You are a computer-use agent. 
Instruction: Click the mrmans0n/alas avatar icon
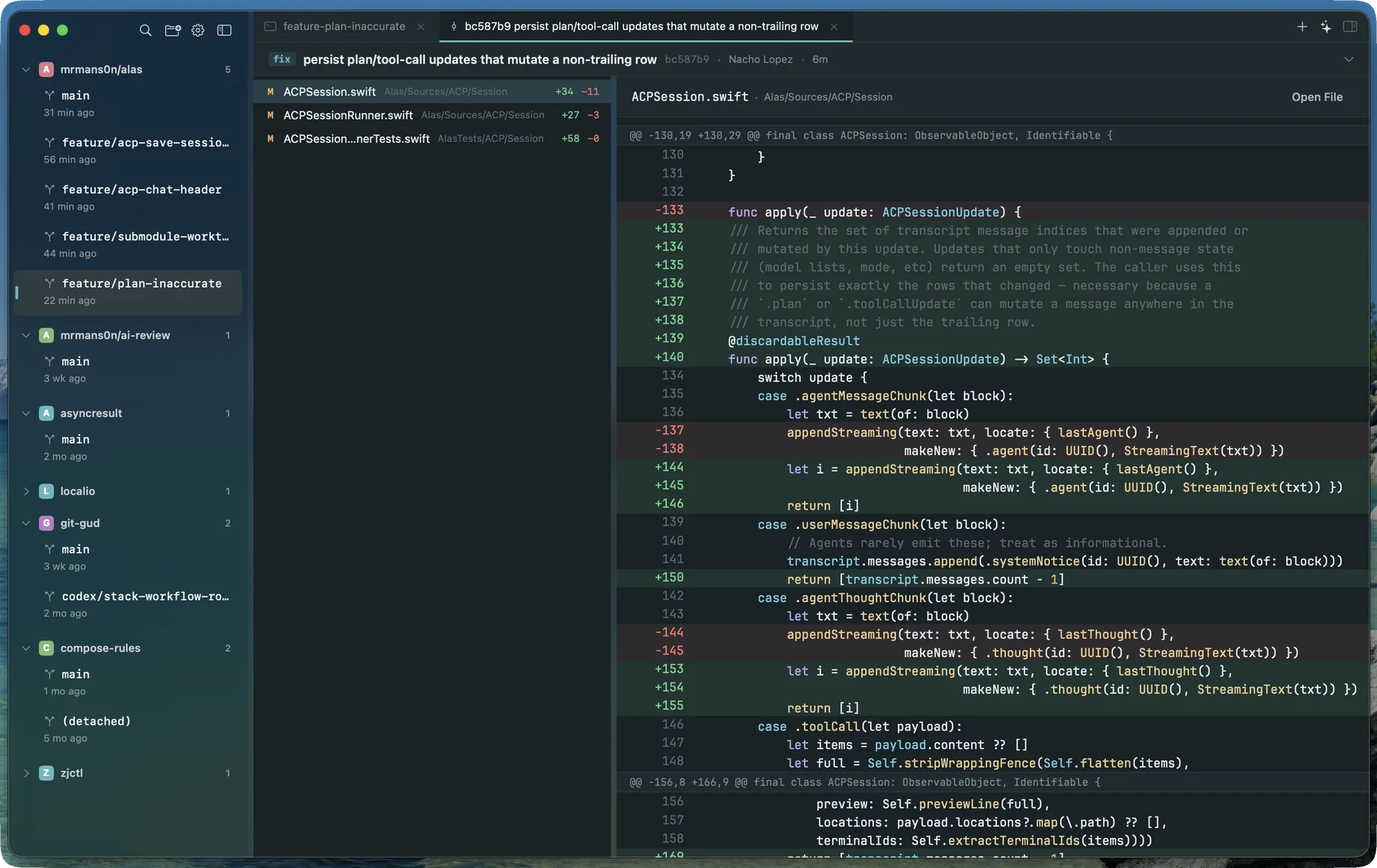(x=46, y=70)
